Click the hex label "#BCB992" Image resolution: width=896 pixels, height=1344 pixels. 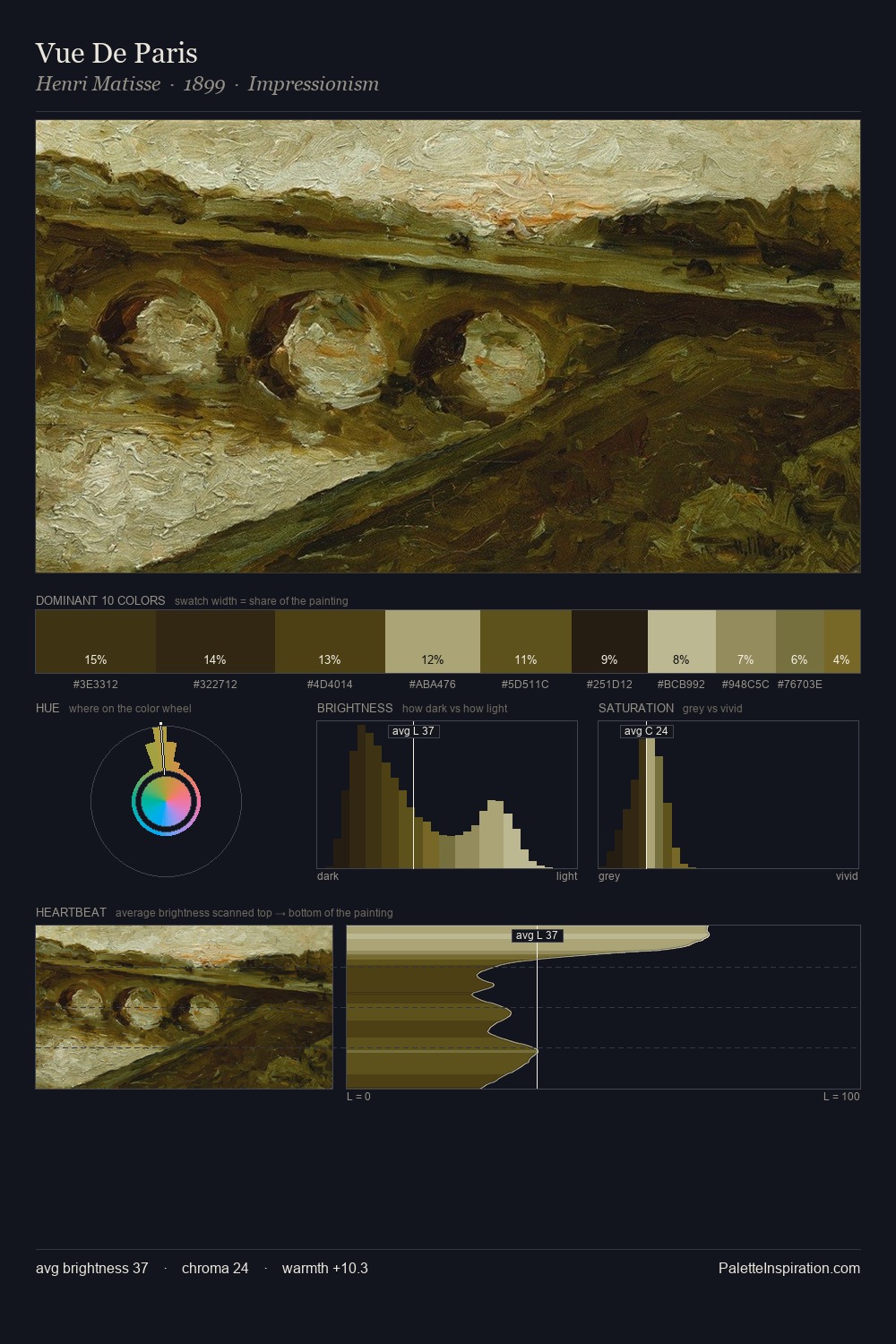(682, 685)
